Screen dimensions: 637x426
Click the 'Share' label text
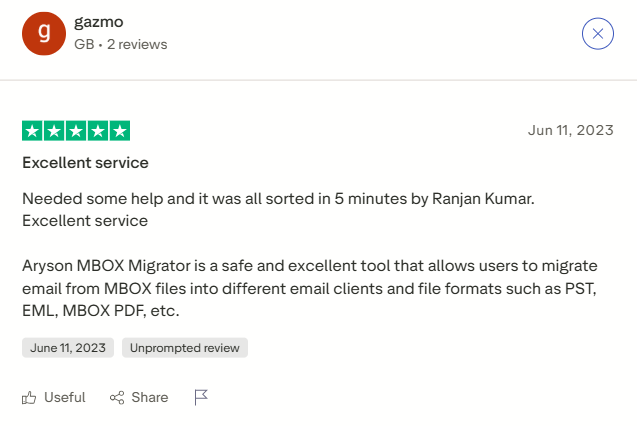point(150,397)
